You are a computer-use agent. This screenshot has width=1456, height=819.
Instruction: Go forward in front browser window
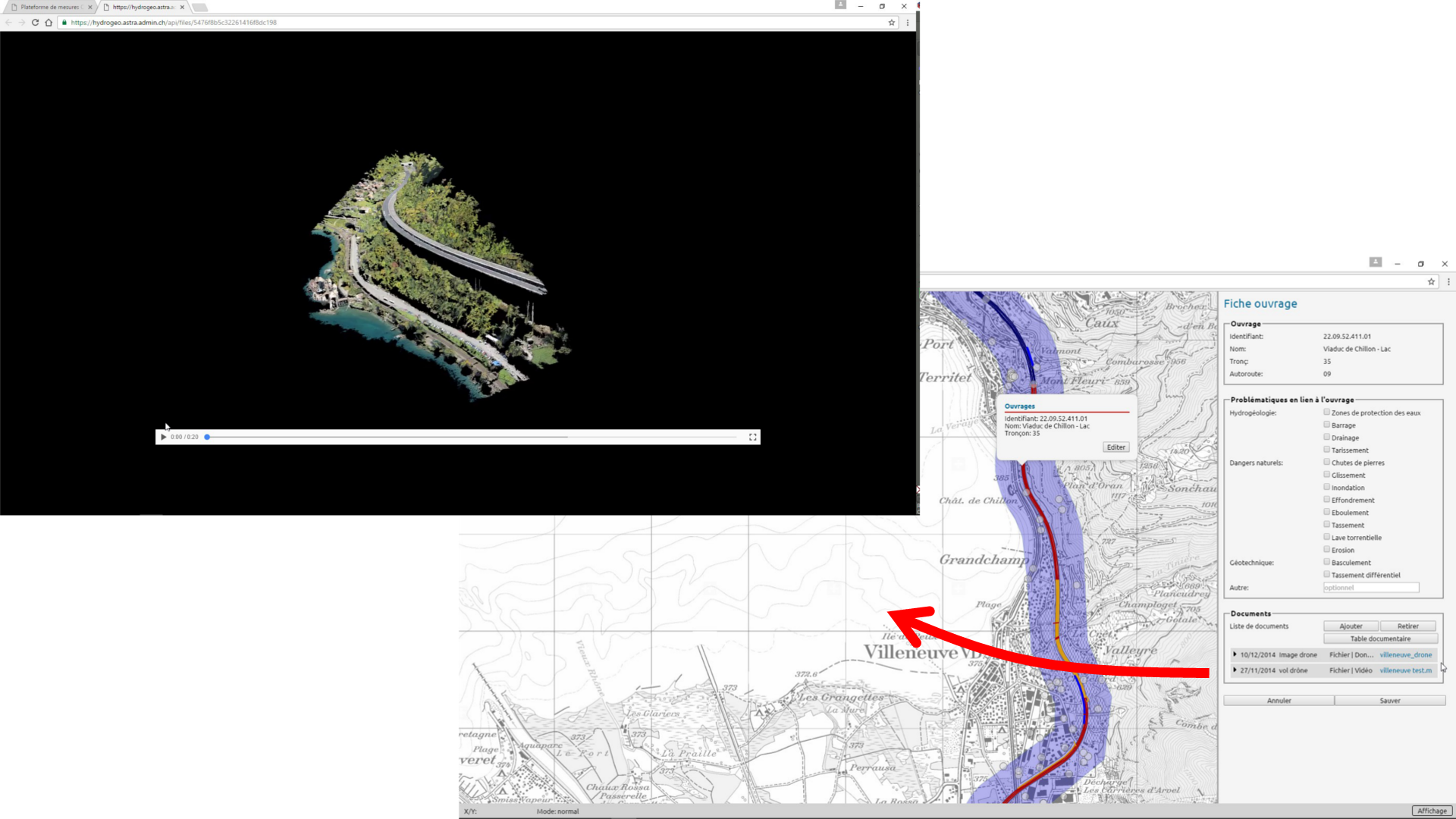[x=21, y=23]
